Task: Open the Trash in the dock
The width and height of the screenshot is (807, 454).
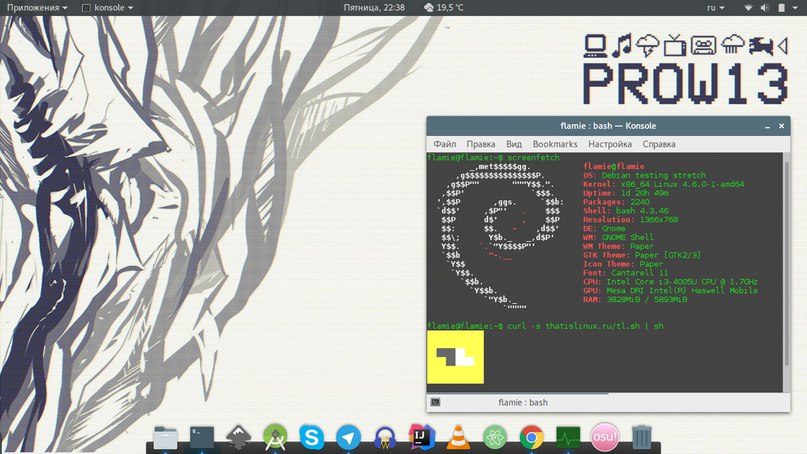Action: tap(641, 437)
